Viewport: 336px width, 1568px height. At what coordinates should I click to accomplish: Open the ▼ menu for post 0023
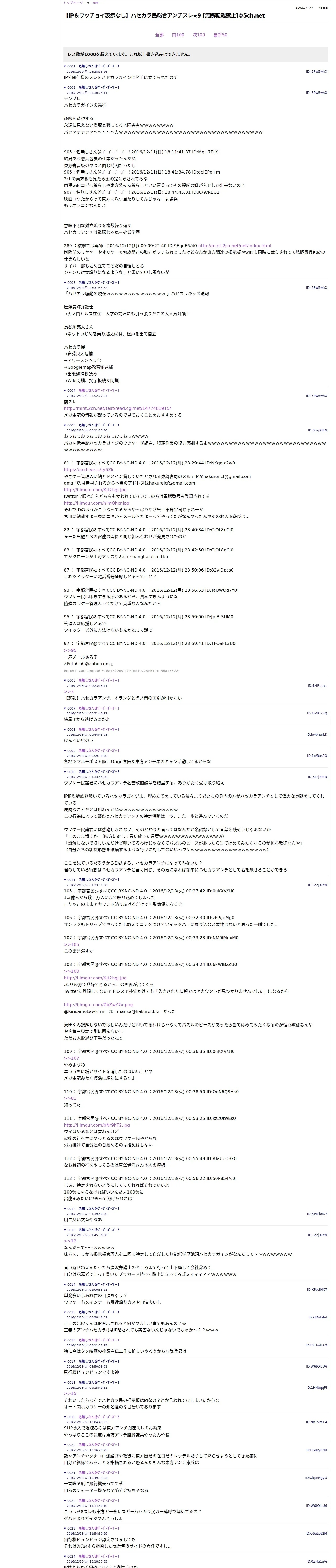(x=65, y=1529)
